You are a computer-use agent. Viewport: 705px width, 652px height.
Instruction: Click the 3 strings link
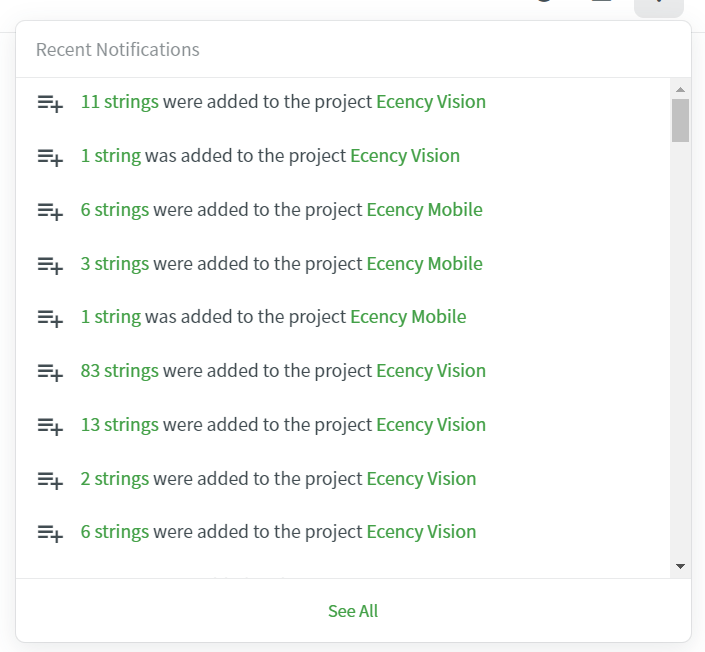point(115,263)
